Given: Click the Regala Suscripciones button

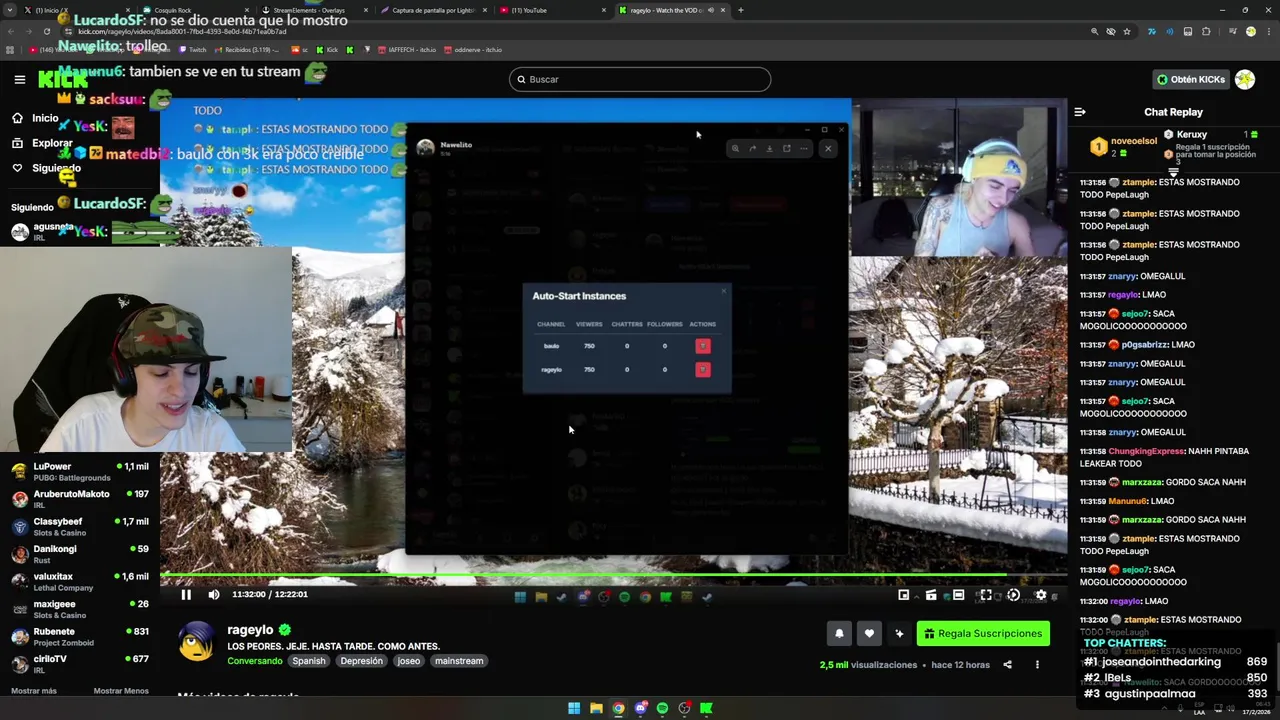Looking at the screenshot, I should [984, 633].
